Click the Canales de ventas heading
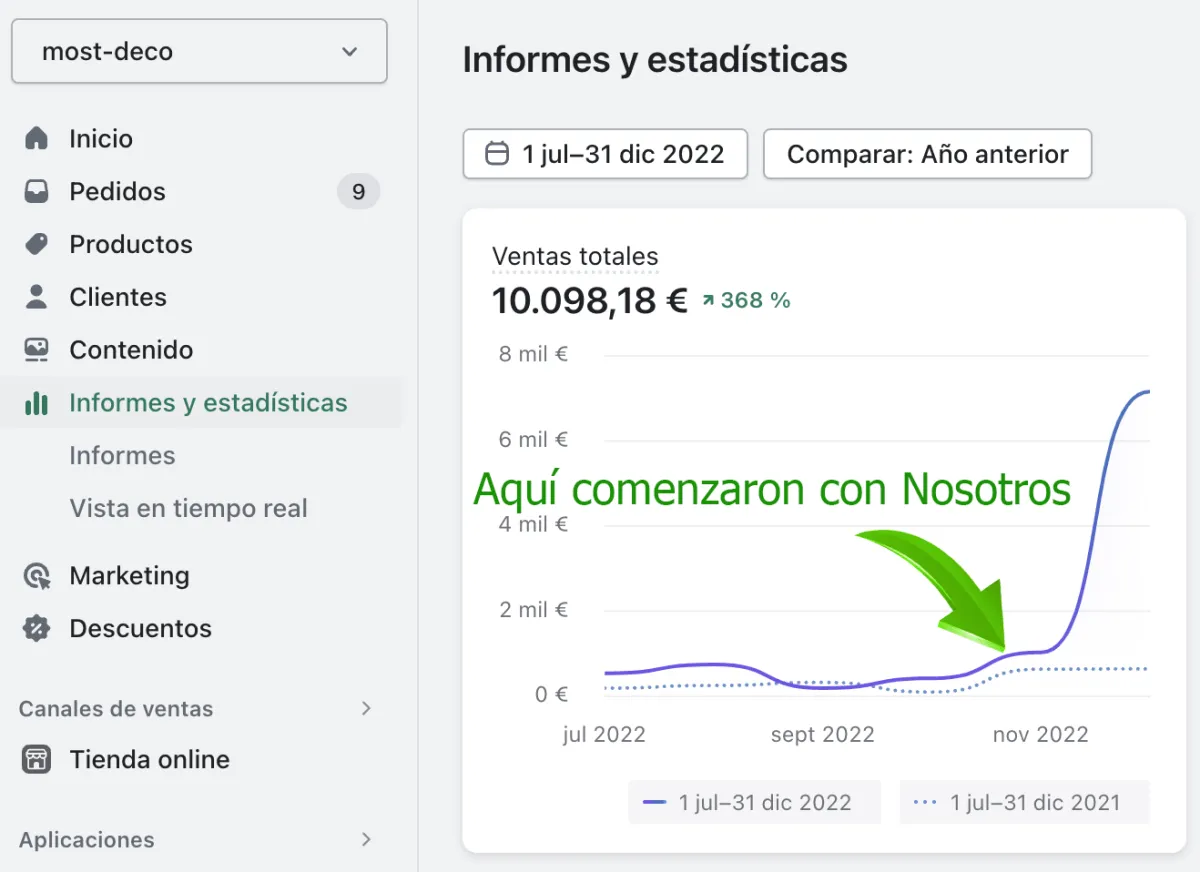Screen dimensions: 1200x872 [116, 709]
